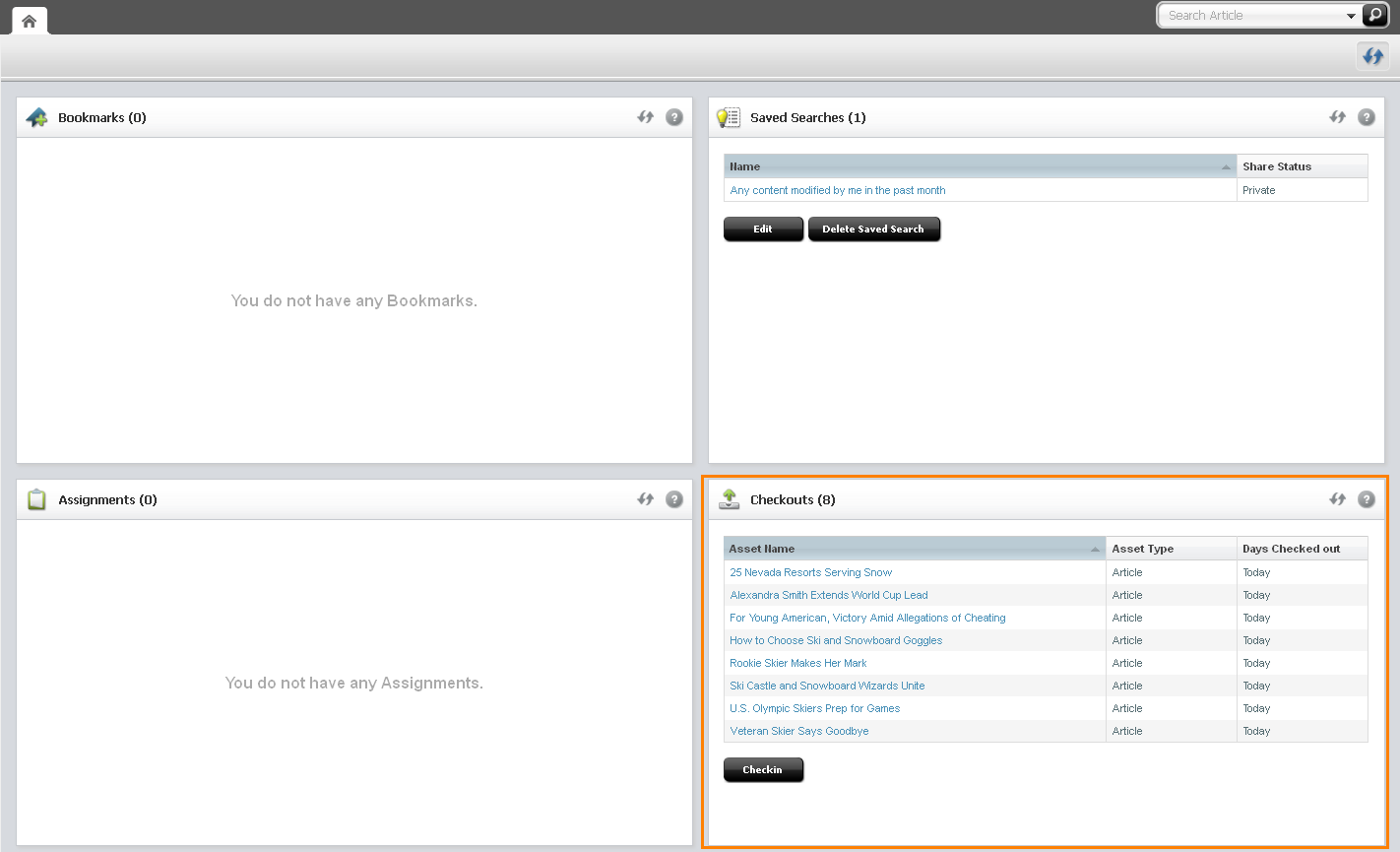1400x852 pixels.
Task: Open 'Any content modified by me' saved search
Action: [x=838, y=190]
